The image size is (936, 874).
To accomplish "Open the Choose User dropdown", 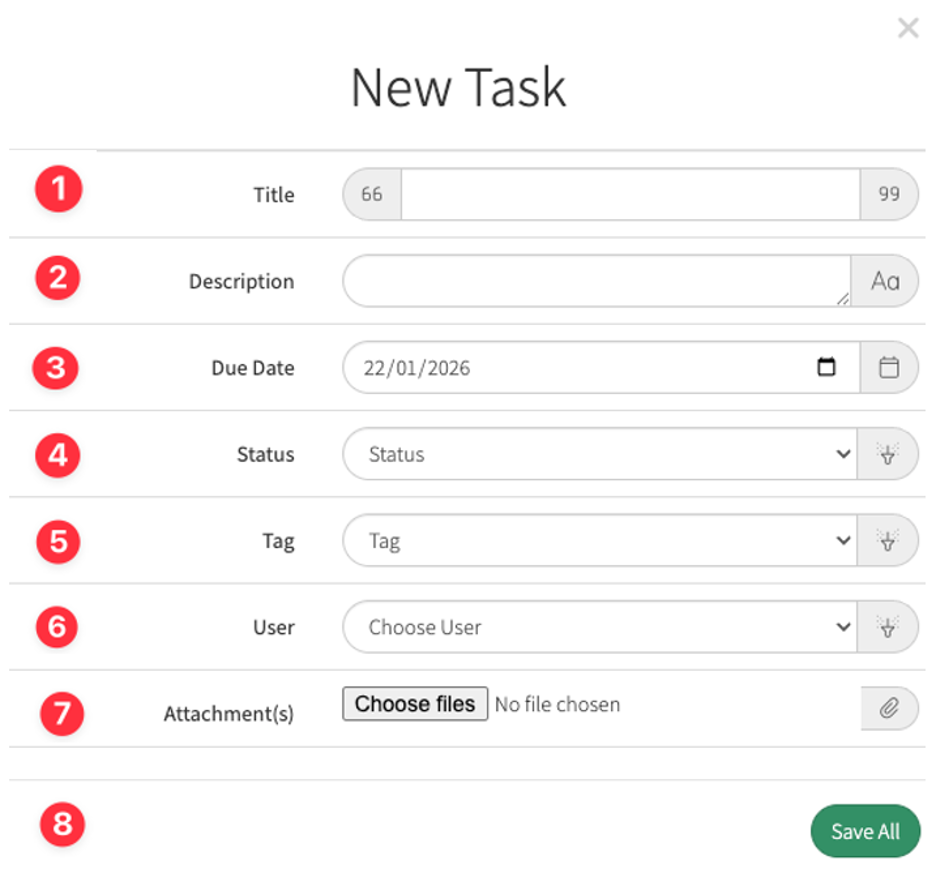I will coord(600,627).
